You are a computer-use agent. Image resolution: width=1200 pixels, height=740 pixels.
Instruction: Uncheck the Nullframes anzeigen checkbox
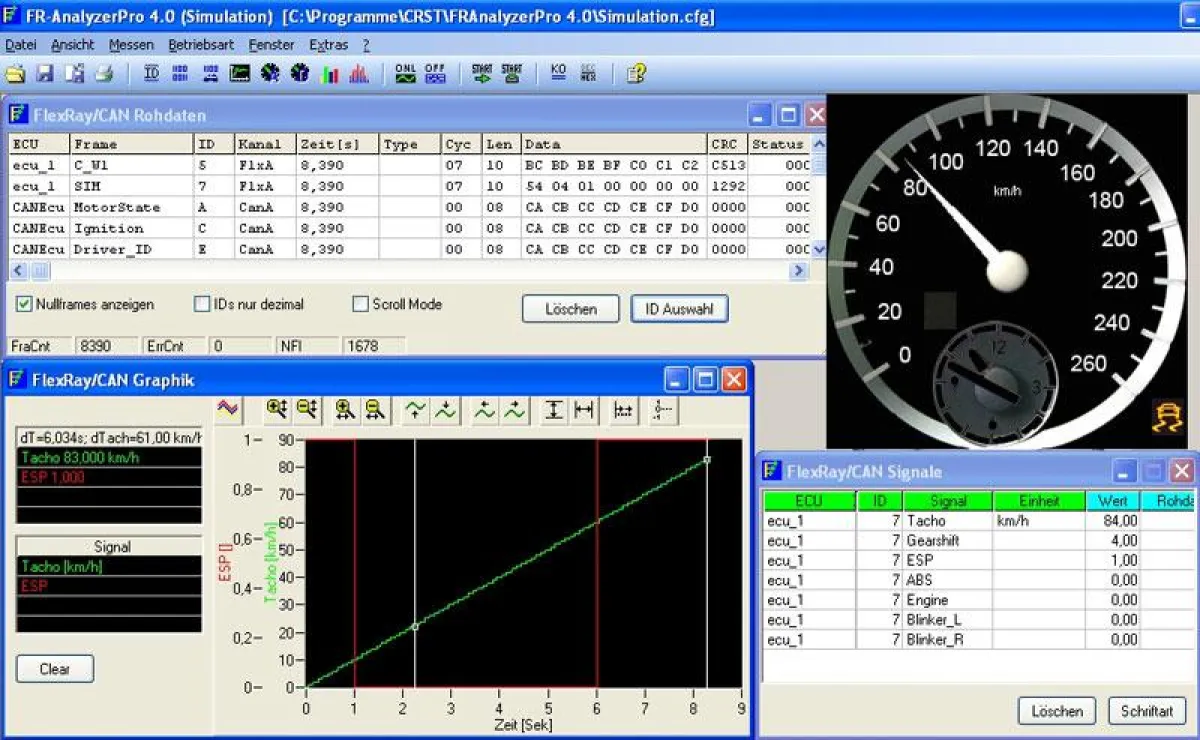(x=24, y=304)
